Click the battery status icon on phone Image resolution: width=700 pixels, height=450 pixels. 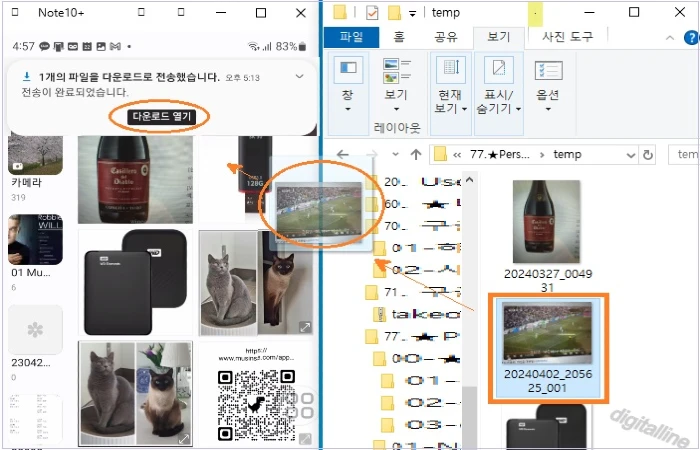click(x=302, y=46)
